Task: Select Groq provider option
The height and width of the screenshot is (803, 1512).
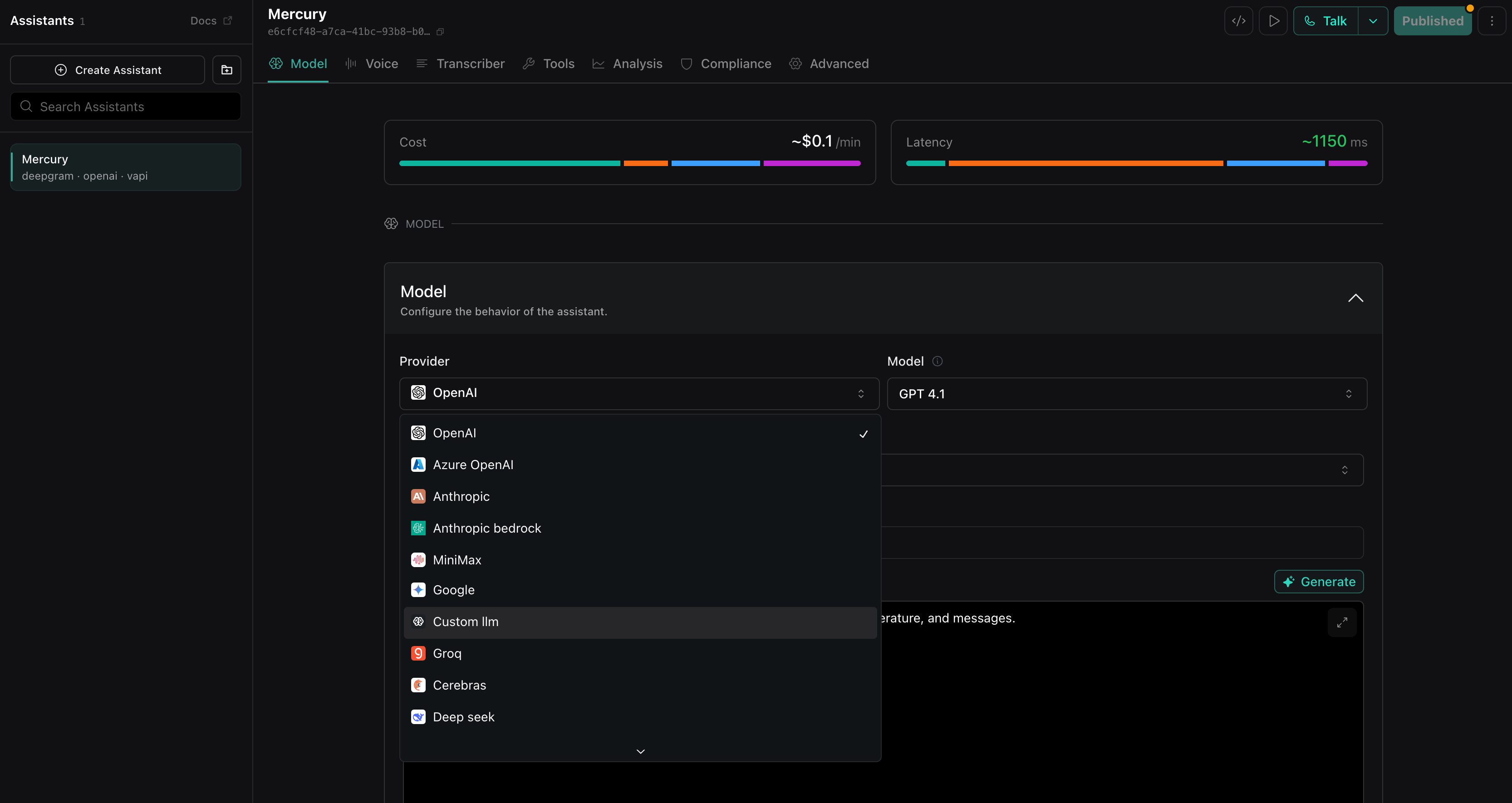Action: click(x=640, y=653)
